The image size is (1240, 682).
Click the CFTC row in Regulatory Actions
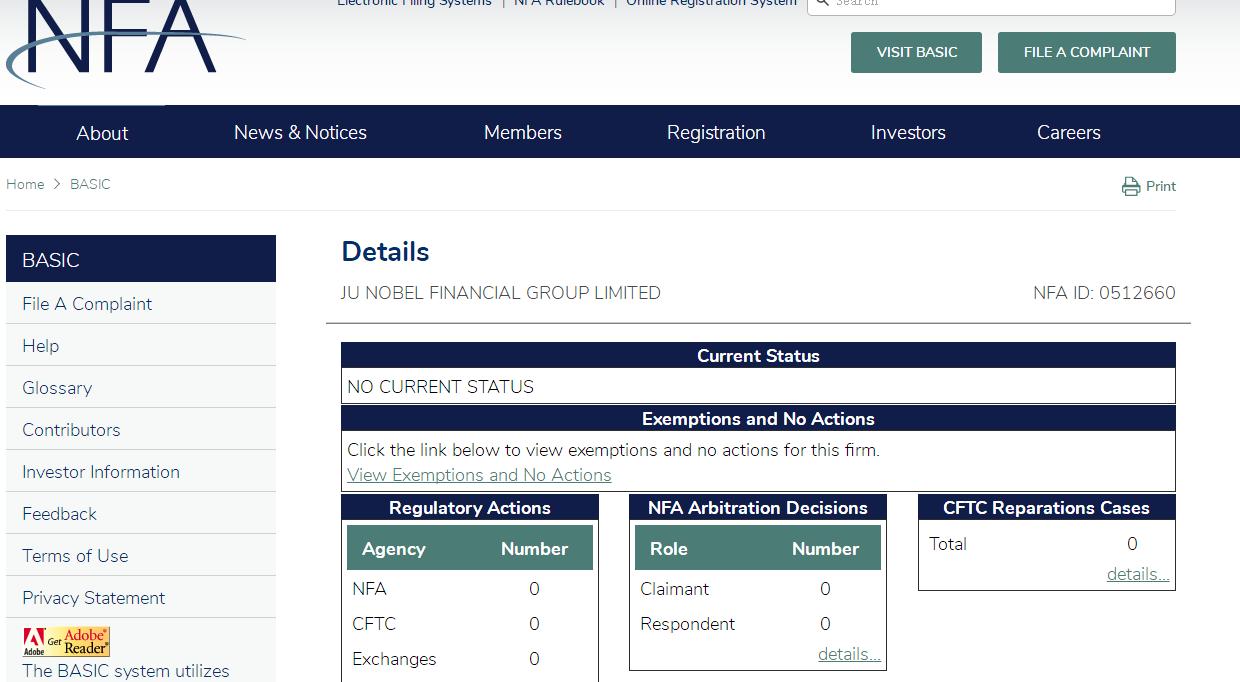click(x=470, y=624)
